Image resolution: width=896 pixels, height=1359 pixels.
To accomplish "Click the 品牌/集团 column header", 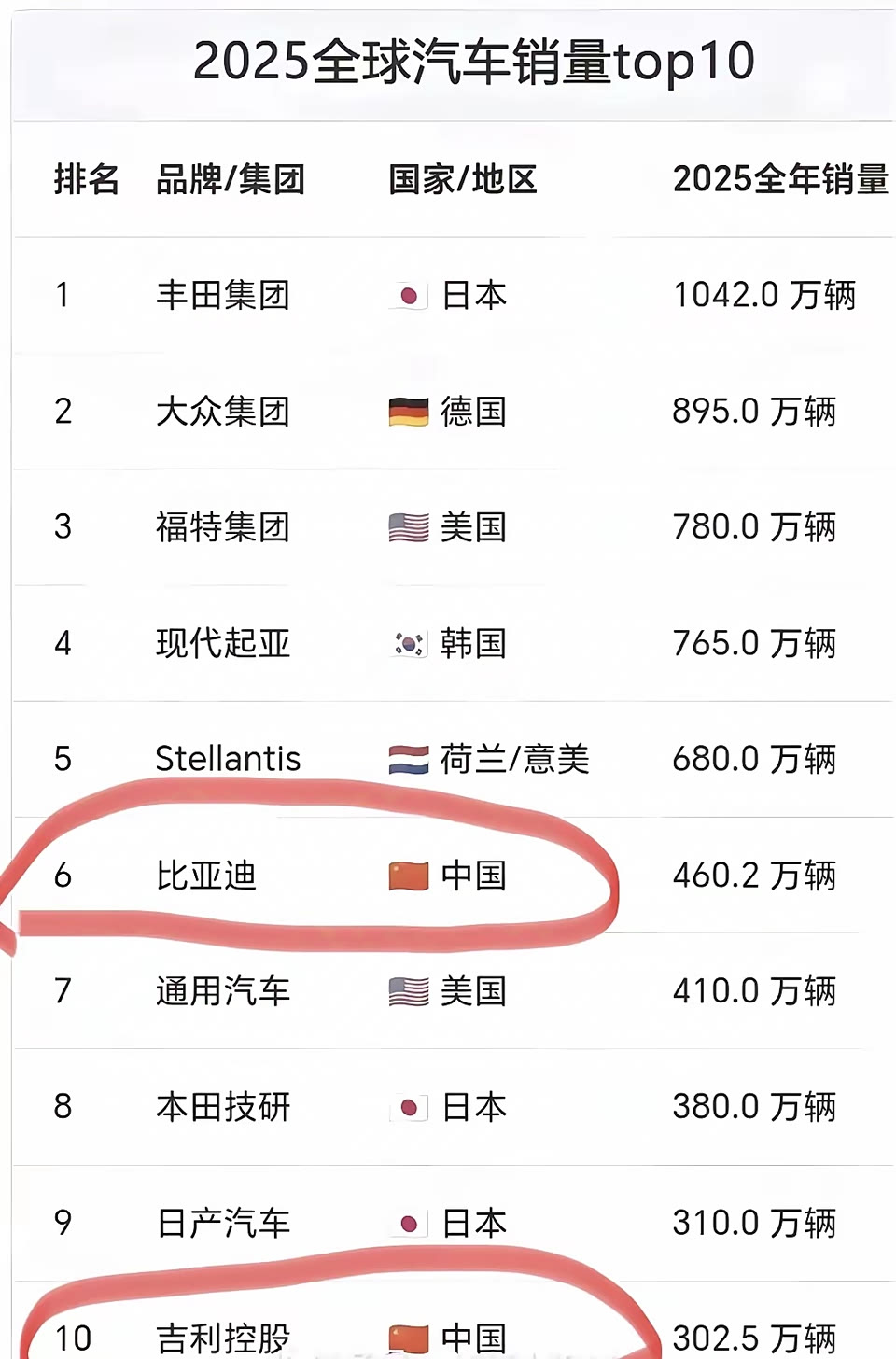I will [230, 179].
